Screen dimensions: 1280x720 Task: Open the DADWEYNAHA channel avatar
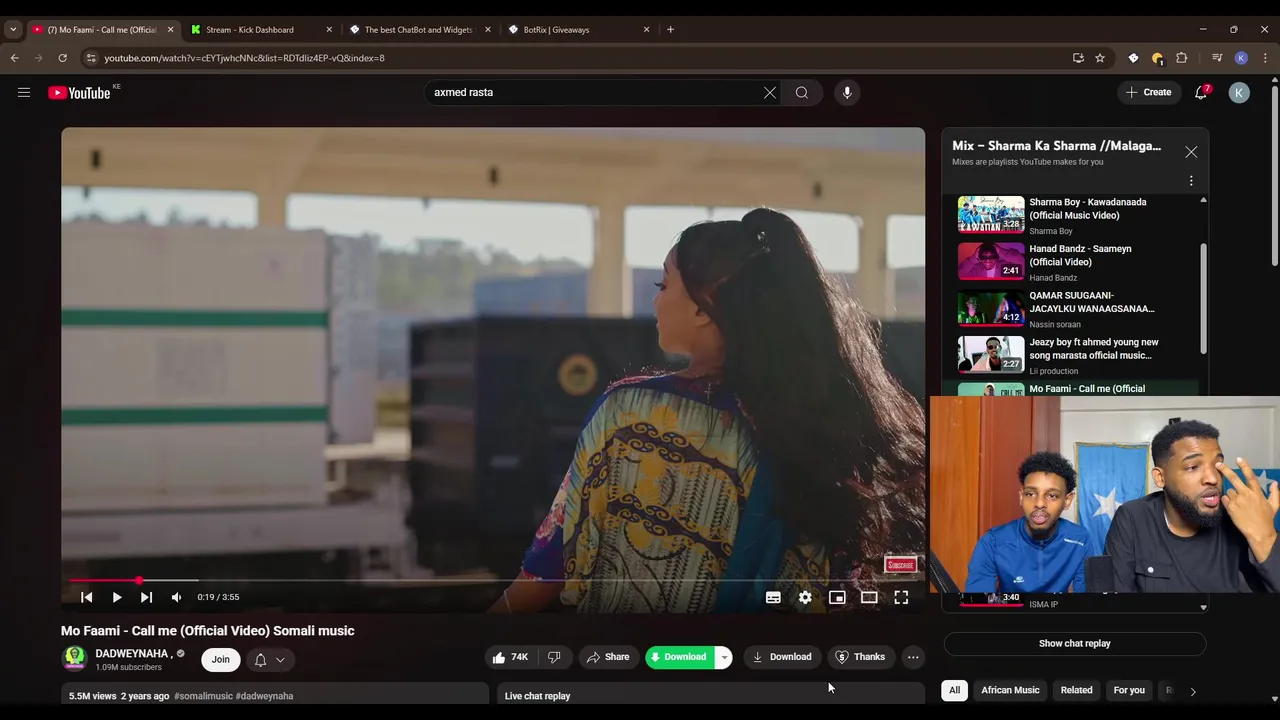click(75, 658)
